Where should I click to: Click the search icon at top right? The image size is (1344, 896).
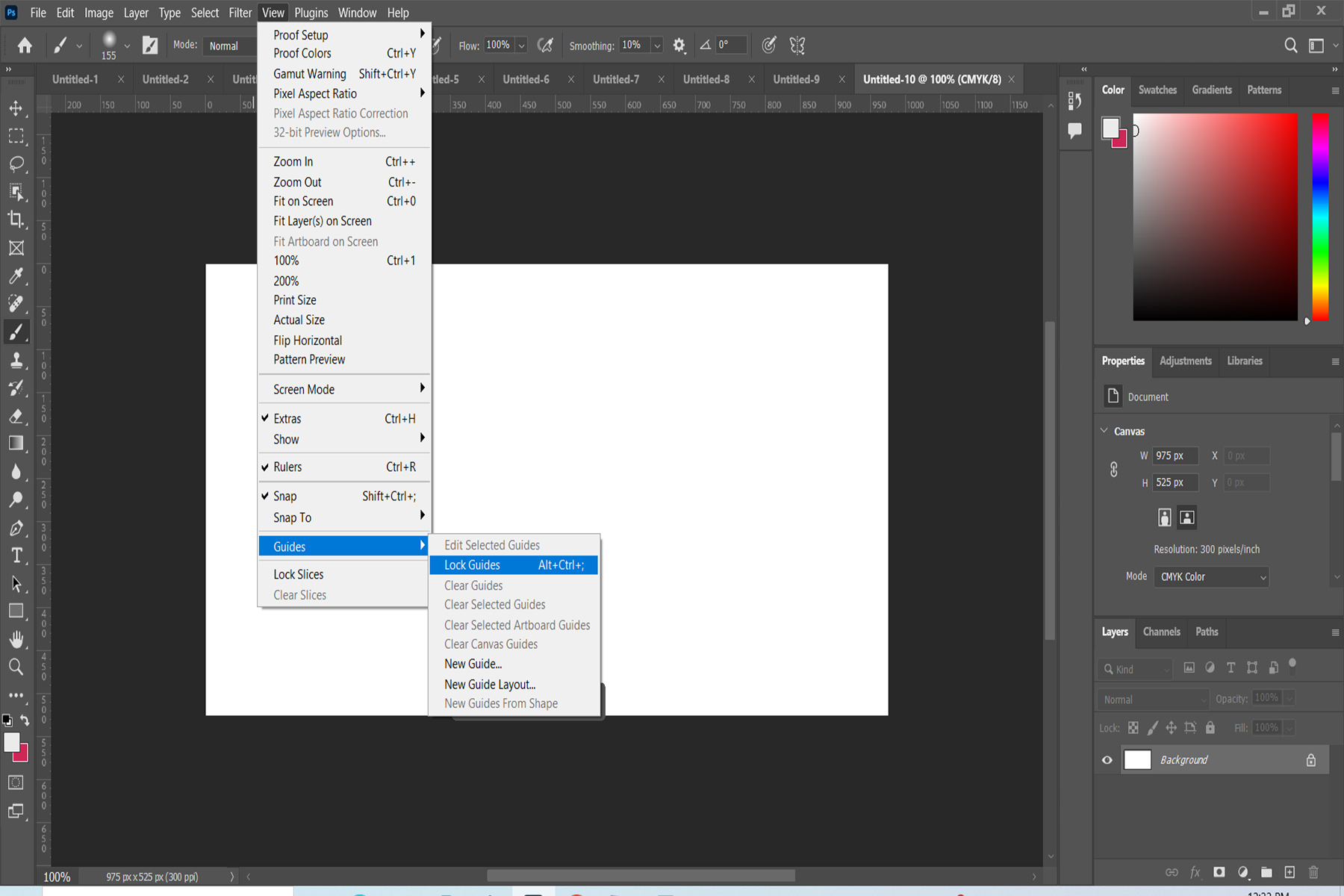[1290, 46]
